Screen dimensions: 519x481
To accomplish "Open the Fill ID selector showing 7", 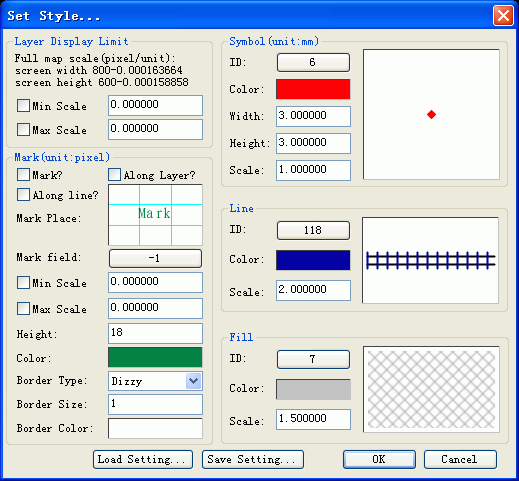I will [313, 359].
